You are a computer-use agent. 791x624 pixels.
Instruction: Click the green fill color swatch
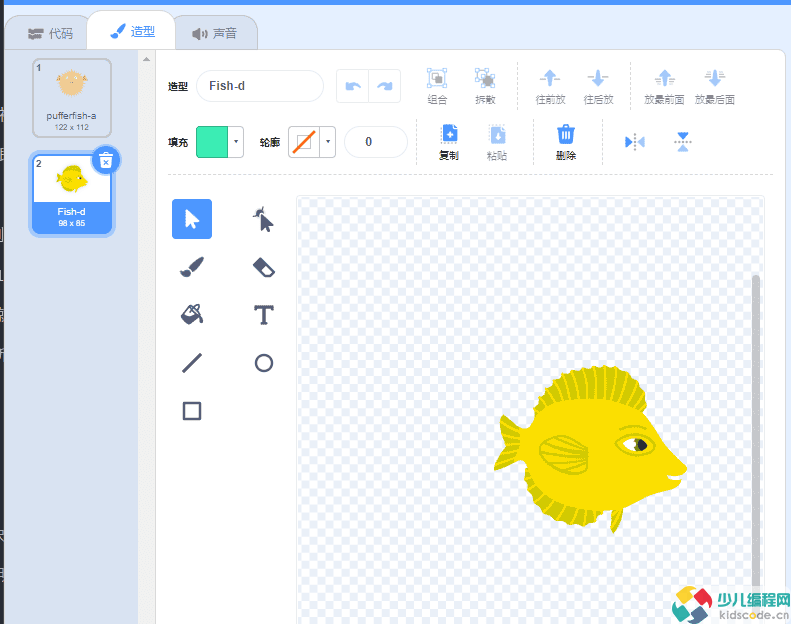212,142
